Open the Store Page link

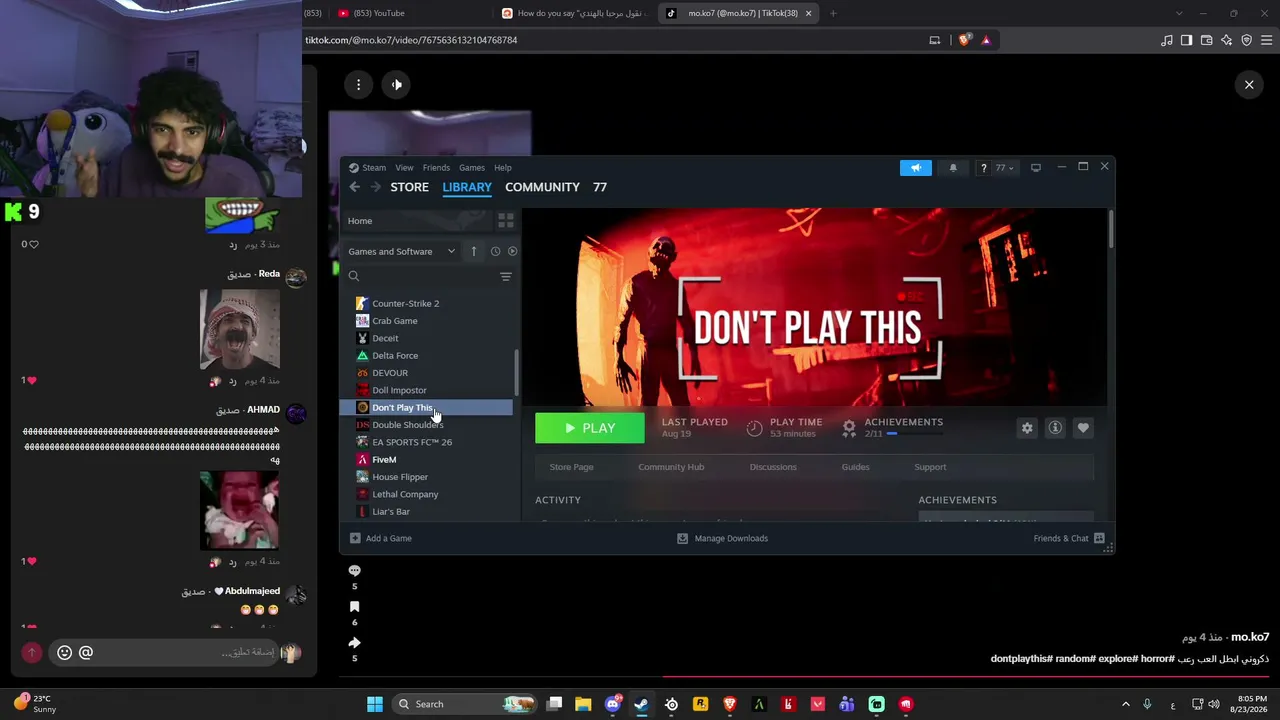571,467
